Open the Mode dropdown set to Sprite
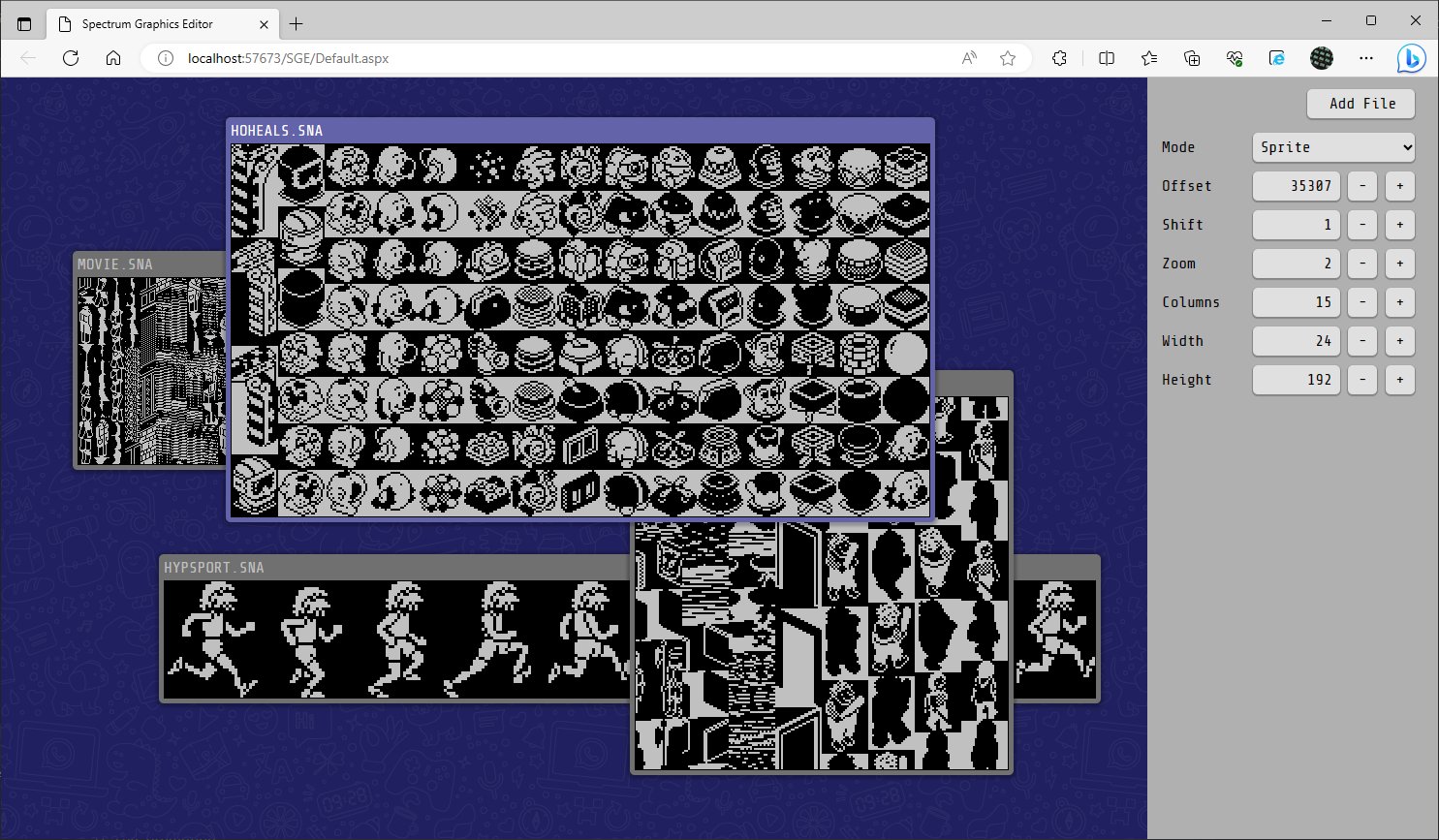Viewport: 1439px width, 840px height. [x=1333, y=147]
